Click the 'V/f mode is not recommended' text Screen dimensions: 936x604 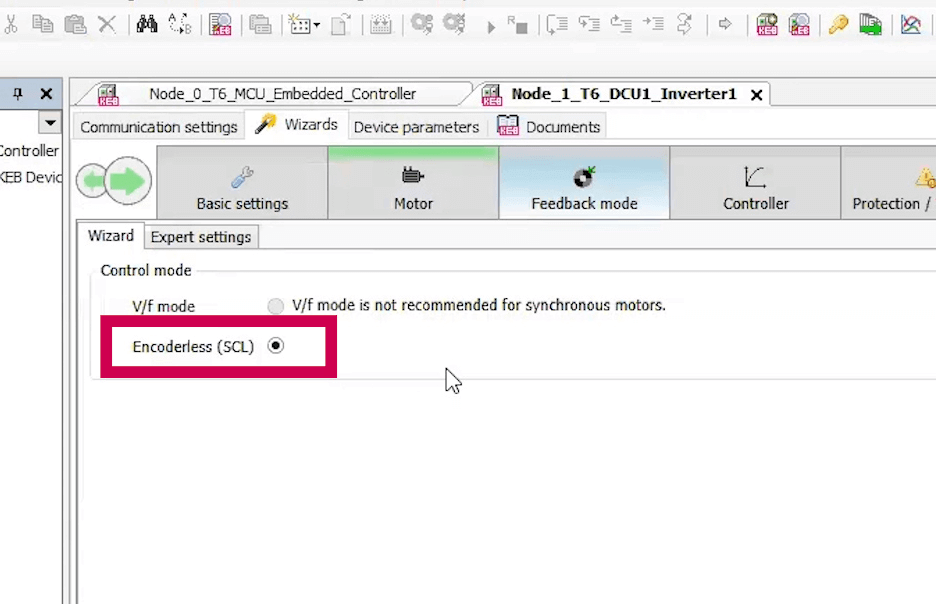tap(479, 306)
